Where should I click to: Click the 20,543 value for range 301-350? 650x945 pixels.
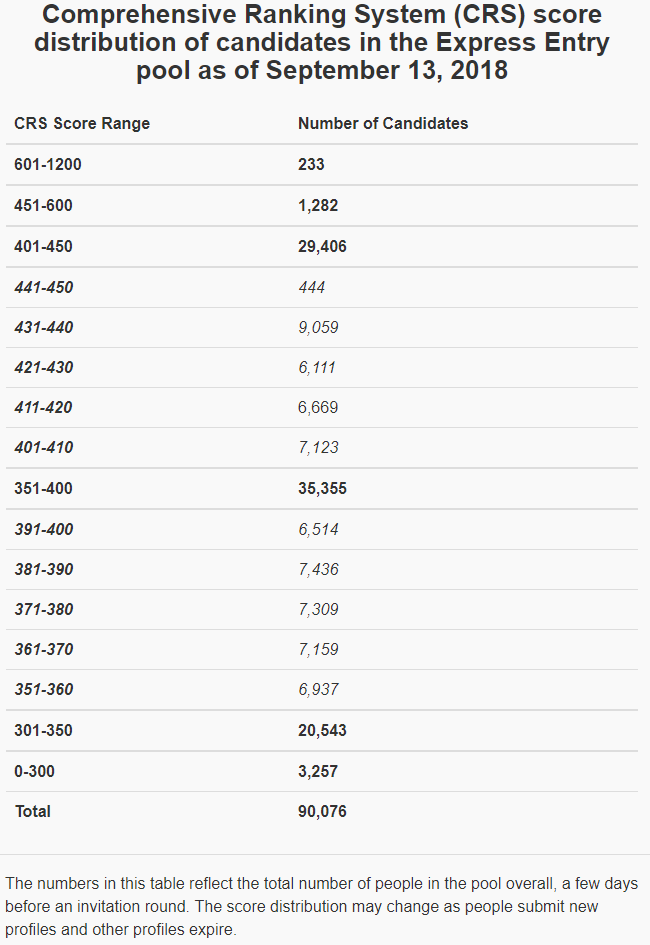(x=322, y=730)
